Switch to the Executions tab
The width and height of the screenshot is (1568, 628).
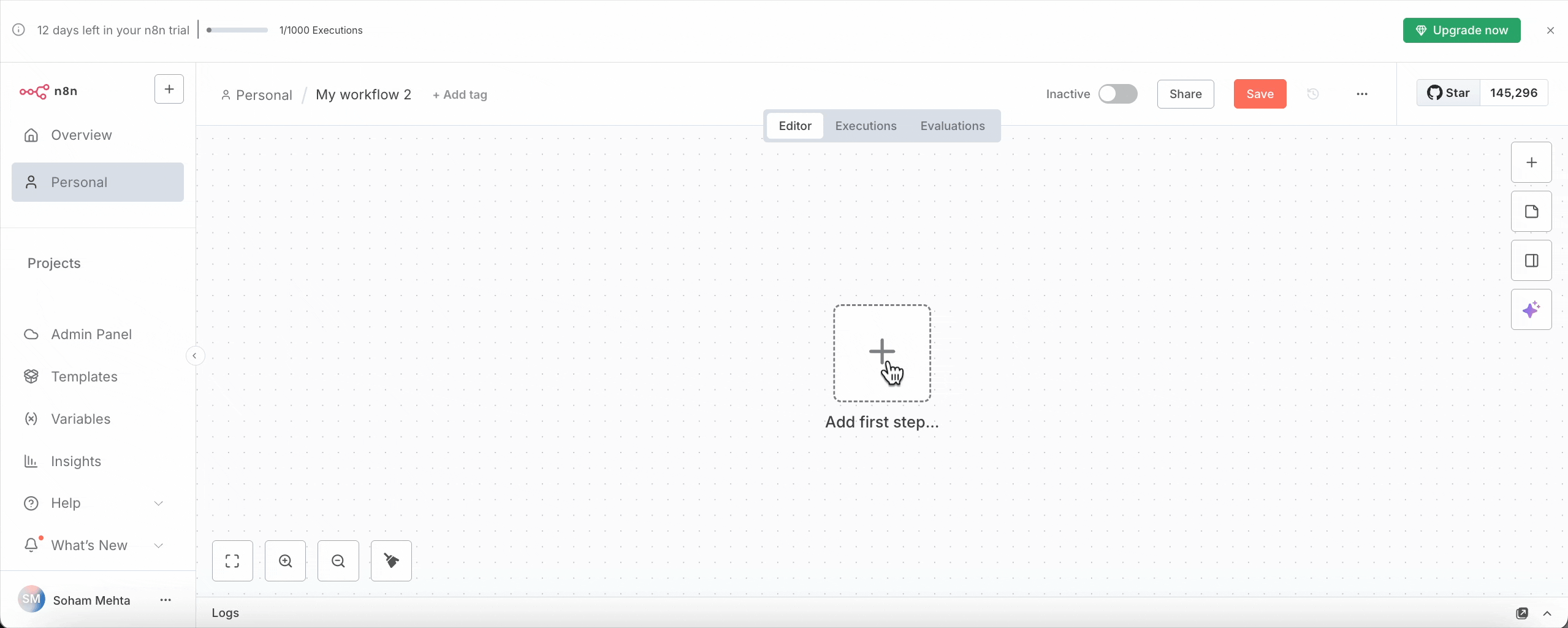[866, 126]
